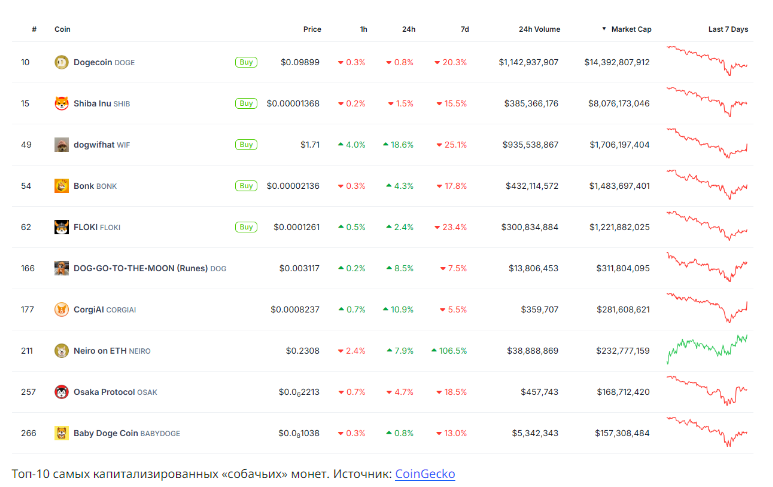This screenshot has height=487, width=773.
Task: Click the Baby Doge Coin logo icon
Action: click(x=61, y=433)
